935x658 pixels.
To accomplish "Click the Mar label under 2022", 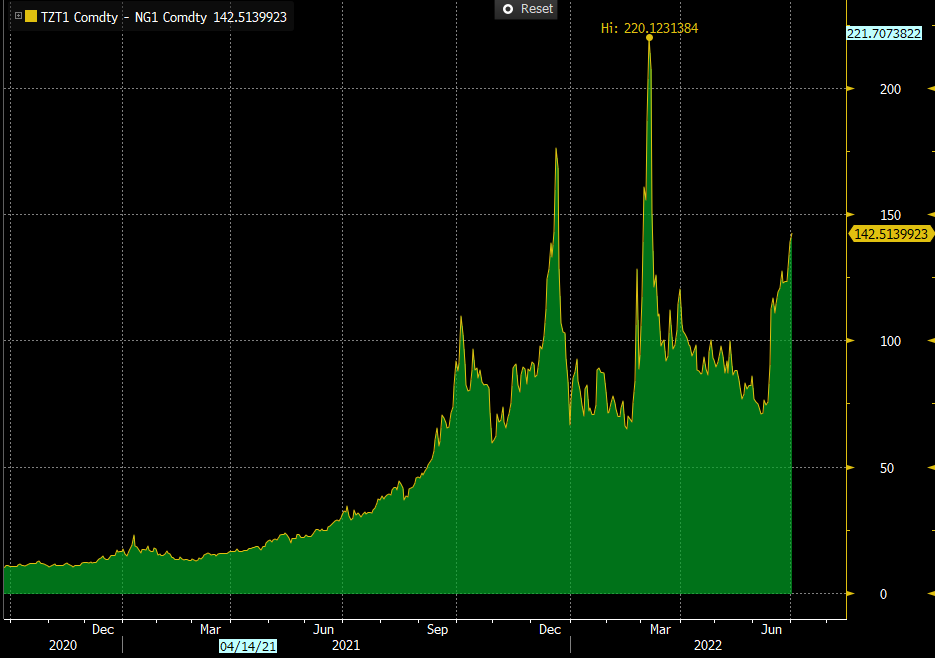I will click(x=660, y=629).
